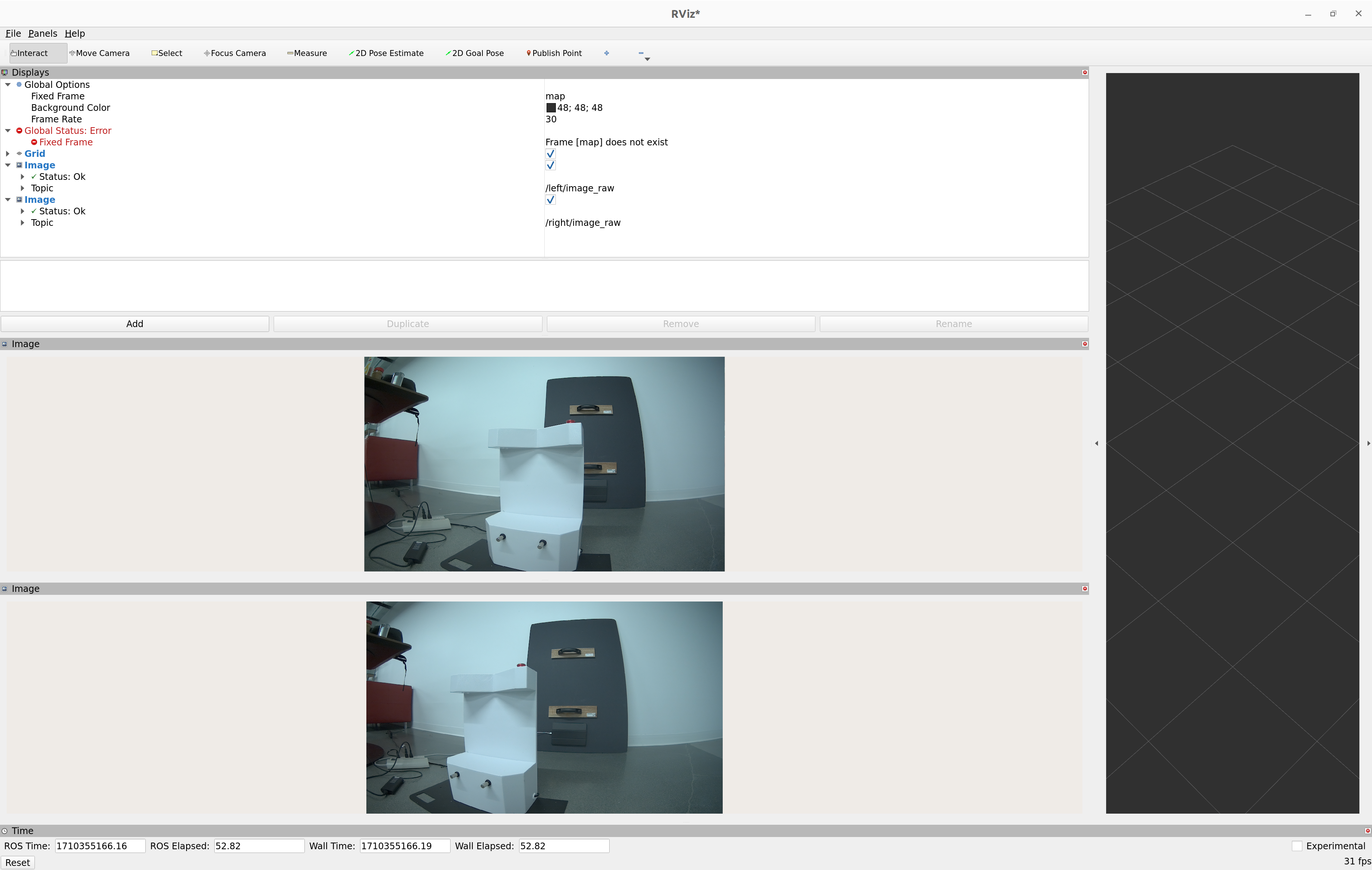Image resolution: width=1372 pixels, height=870 pixels.
Task: Click the Reset button
Action: coord(18,863)
